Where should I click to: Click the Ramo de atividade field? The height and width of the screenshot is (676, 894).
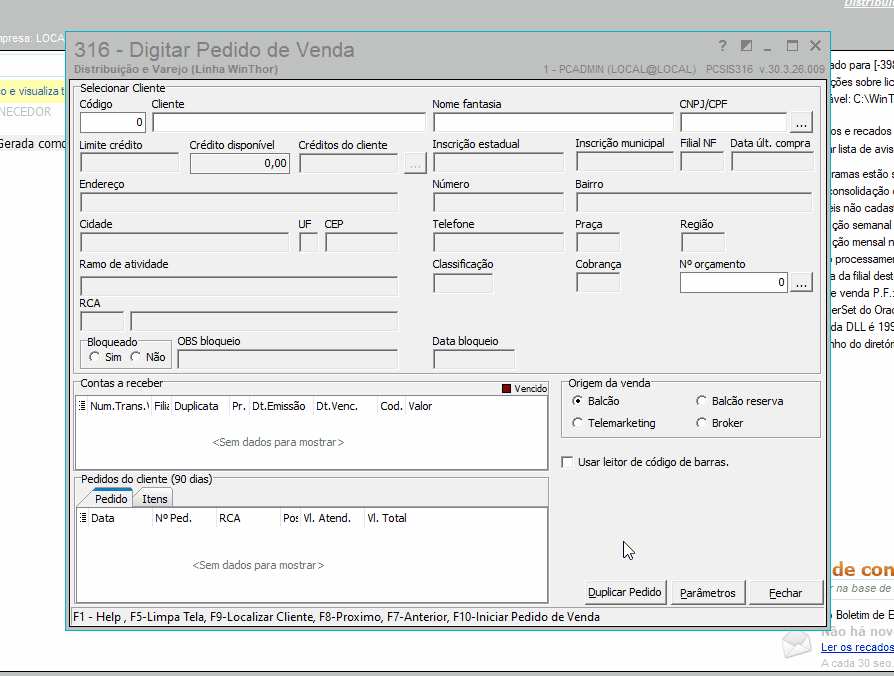(x=239, y=286)
